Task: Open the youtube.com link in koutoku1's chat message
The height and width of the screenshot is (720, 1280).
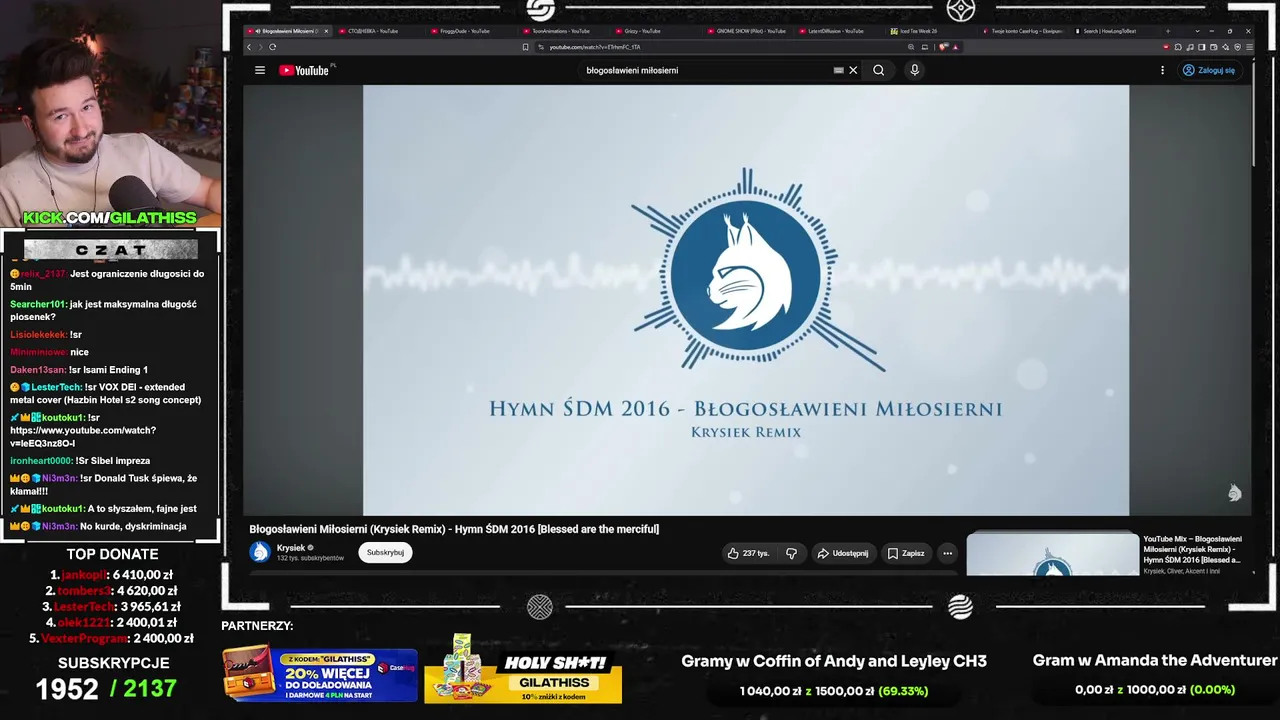Action: pos(83,436)
